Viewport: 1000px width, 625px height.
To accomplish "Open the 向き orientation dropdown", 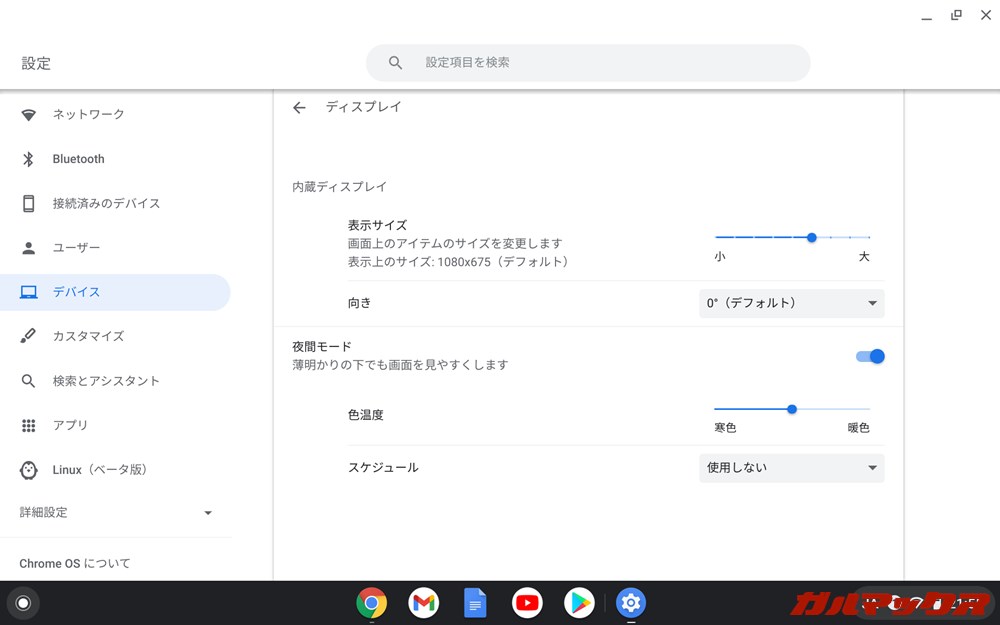I will 791,303.
